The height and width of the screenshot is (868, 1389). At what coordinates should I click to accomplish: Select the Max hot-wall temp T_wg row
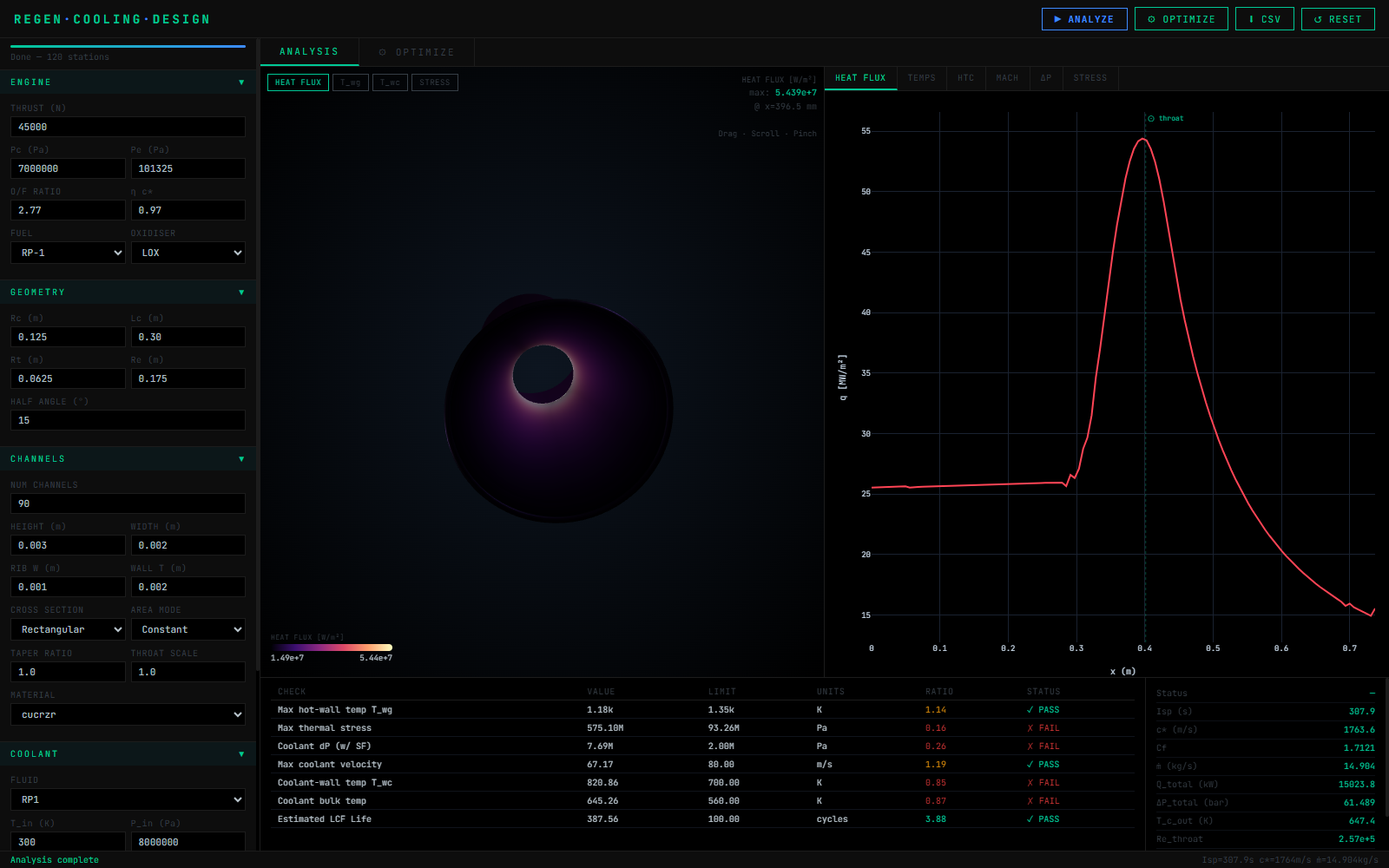pyautogui.click(x=702, y=710)
